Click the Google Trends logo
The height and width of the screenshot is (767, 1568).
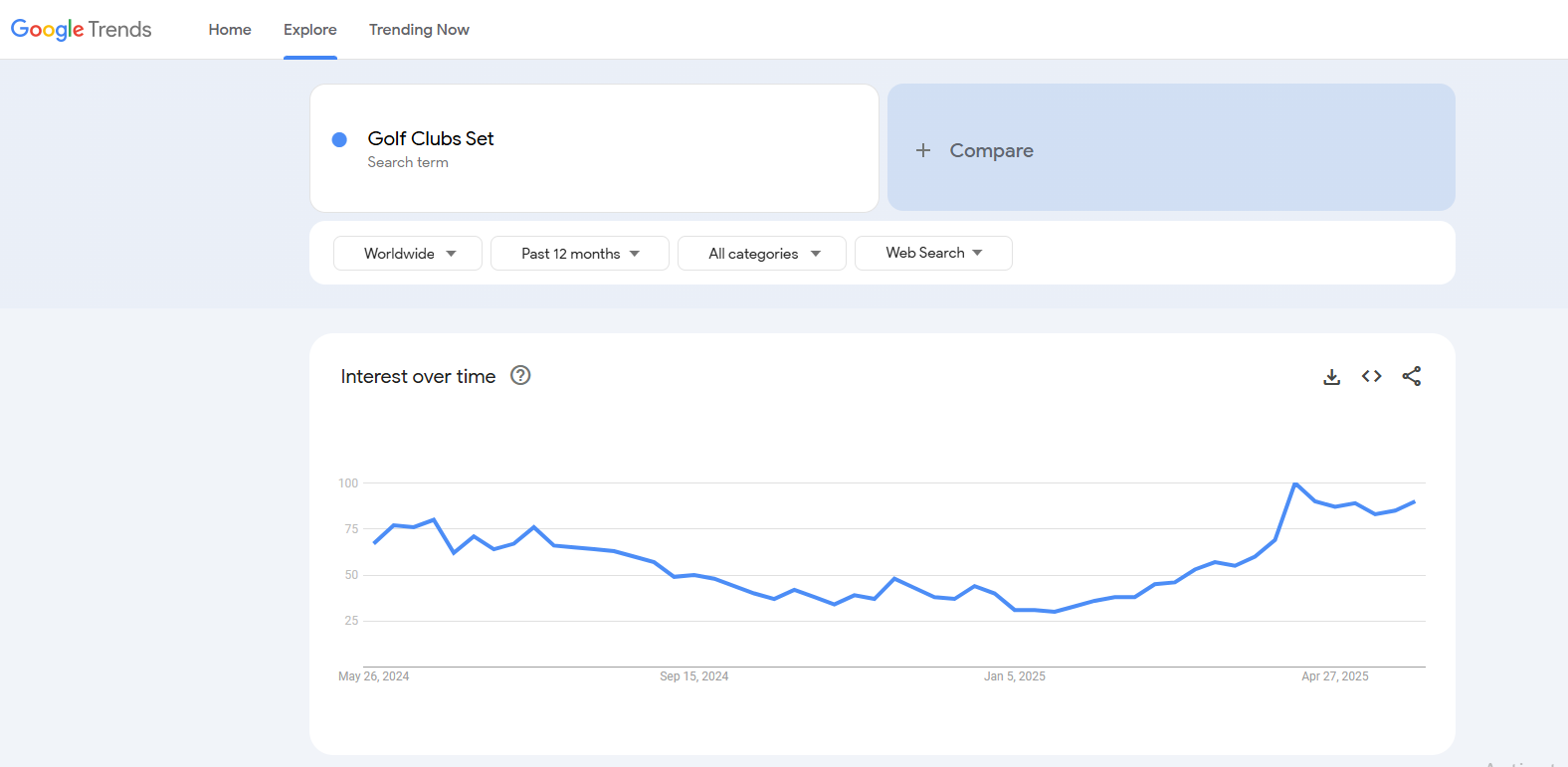coord(82,30)
